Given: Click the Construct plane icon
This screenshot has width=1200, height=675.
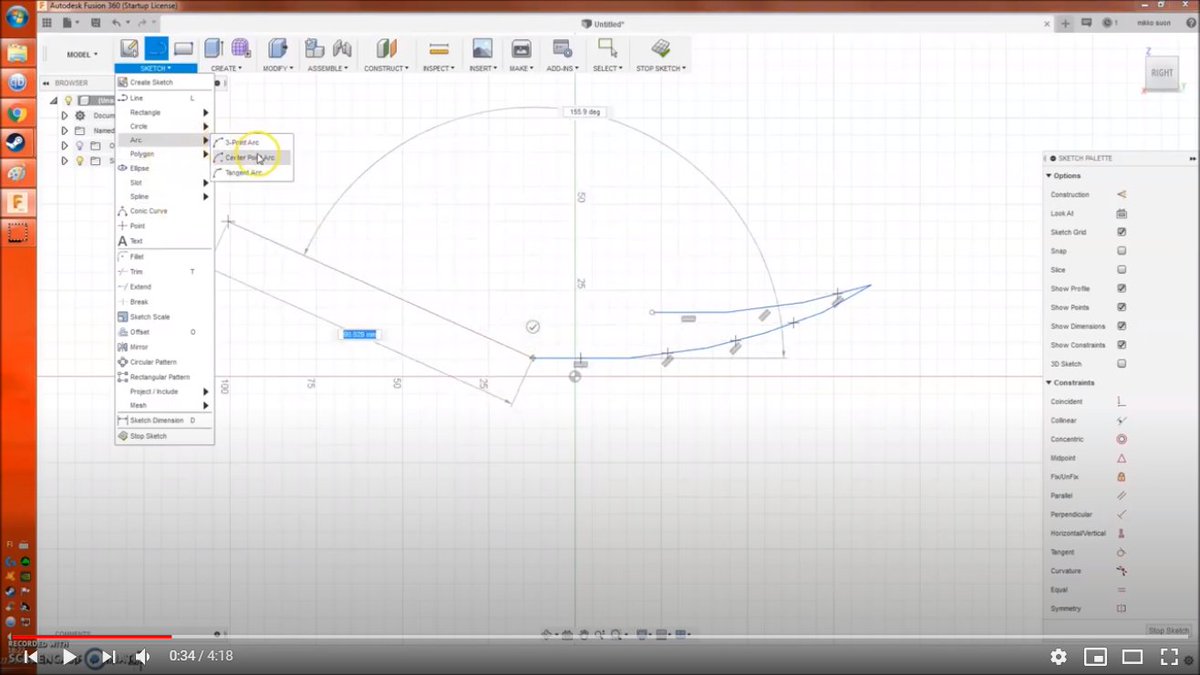Looking at the screenshot, I should 386,48.
